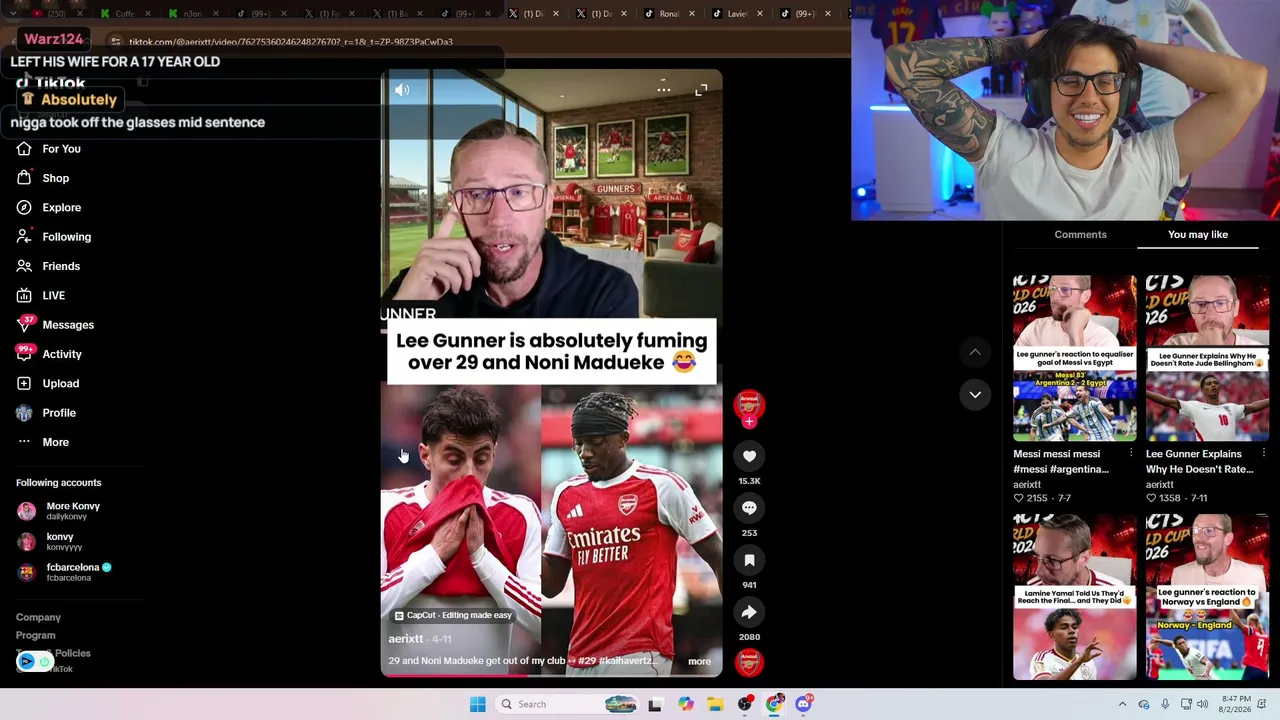The image size is (1280, 720).
Task: Save video with the bookmark icon
Action: click(x=749, y=560)
